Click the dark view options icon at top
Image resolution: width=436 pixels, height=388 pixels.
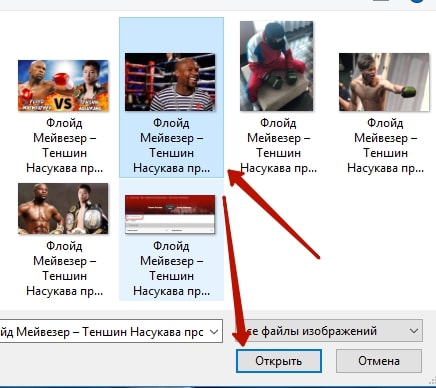pos(380,1)
